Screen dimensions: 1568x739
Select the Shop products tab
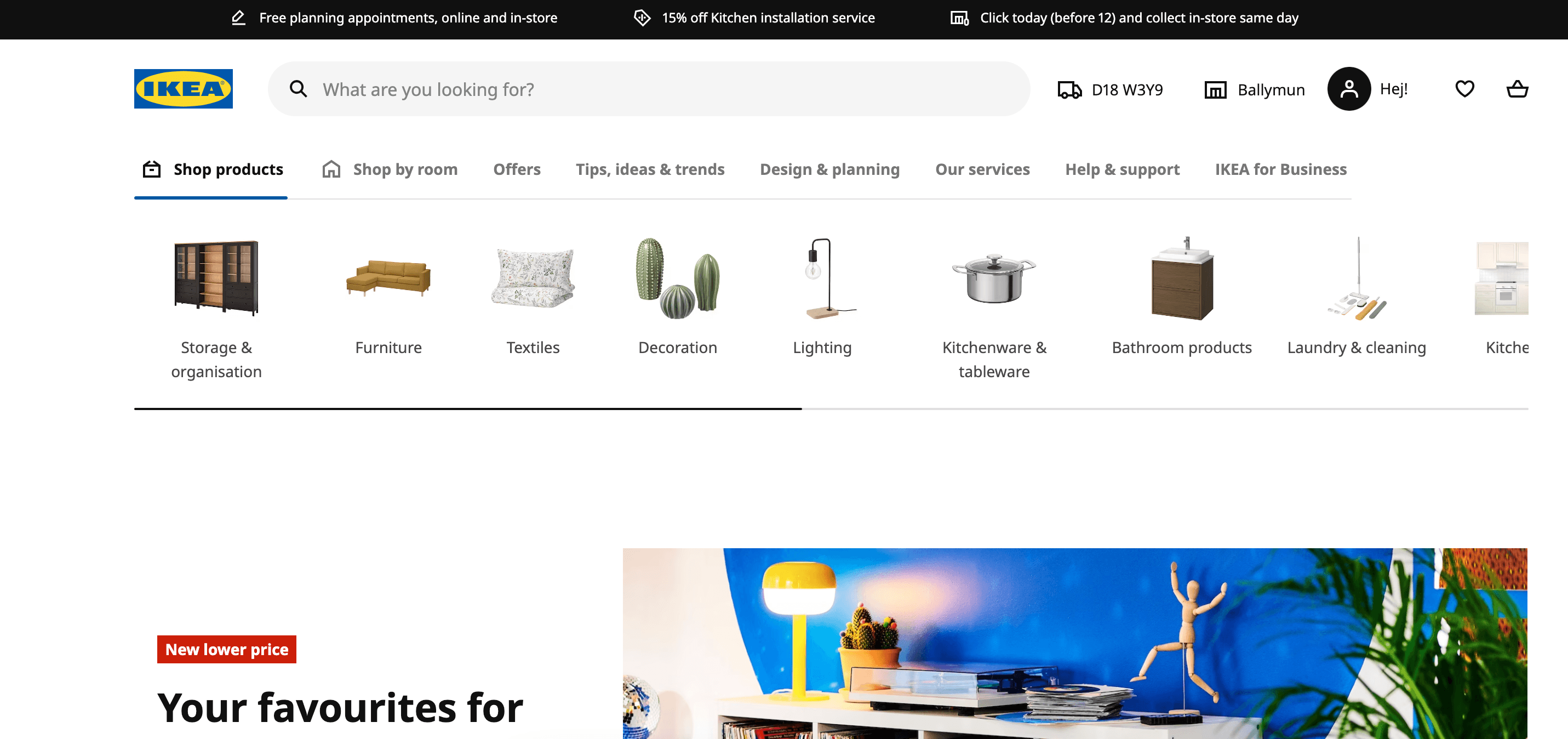click(x=213, y=169)
